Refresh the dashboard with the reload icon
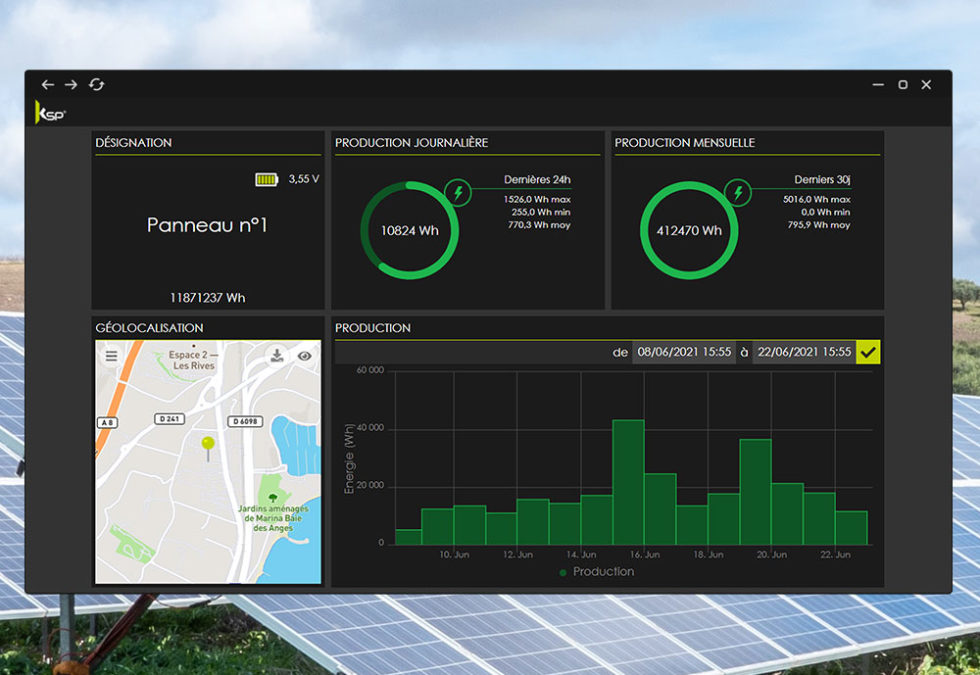This screenshot has height=675, width=980. pyautogui.click(x=96, y=84)
